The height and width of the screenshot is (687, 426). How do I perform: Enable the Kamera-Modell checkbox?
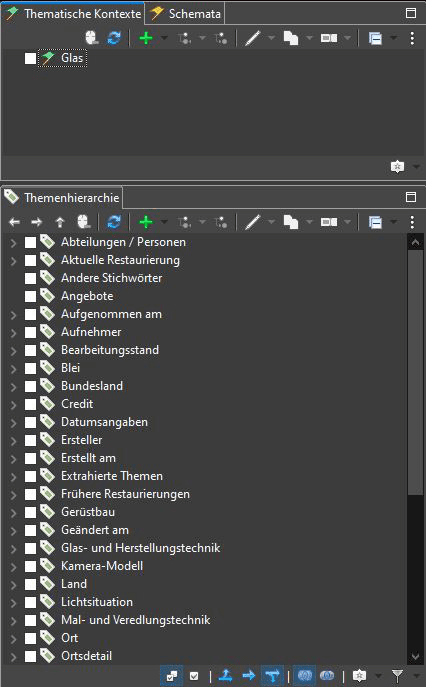[30, 566]
